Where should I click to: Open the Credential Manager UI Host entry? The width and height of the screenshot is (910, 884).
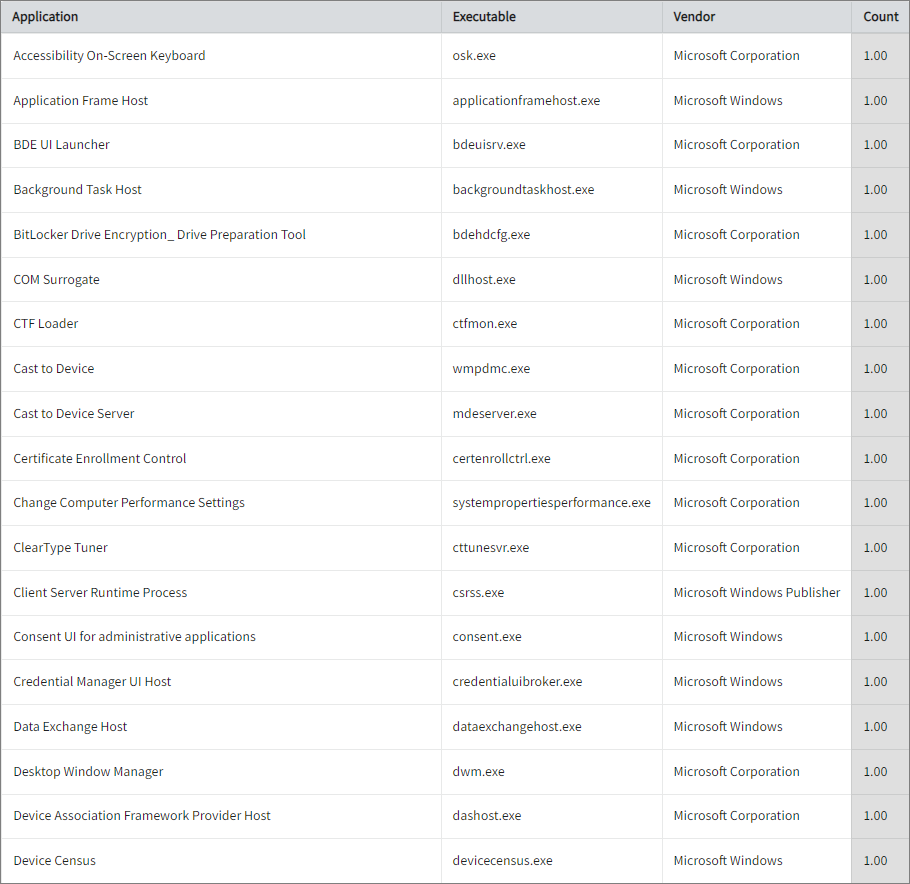[x=92, y=681]
